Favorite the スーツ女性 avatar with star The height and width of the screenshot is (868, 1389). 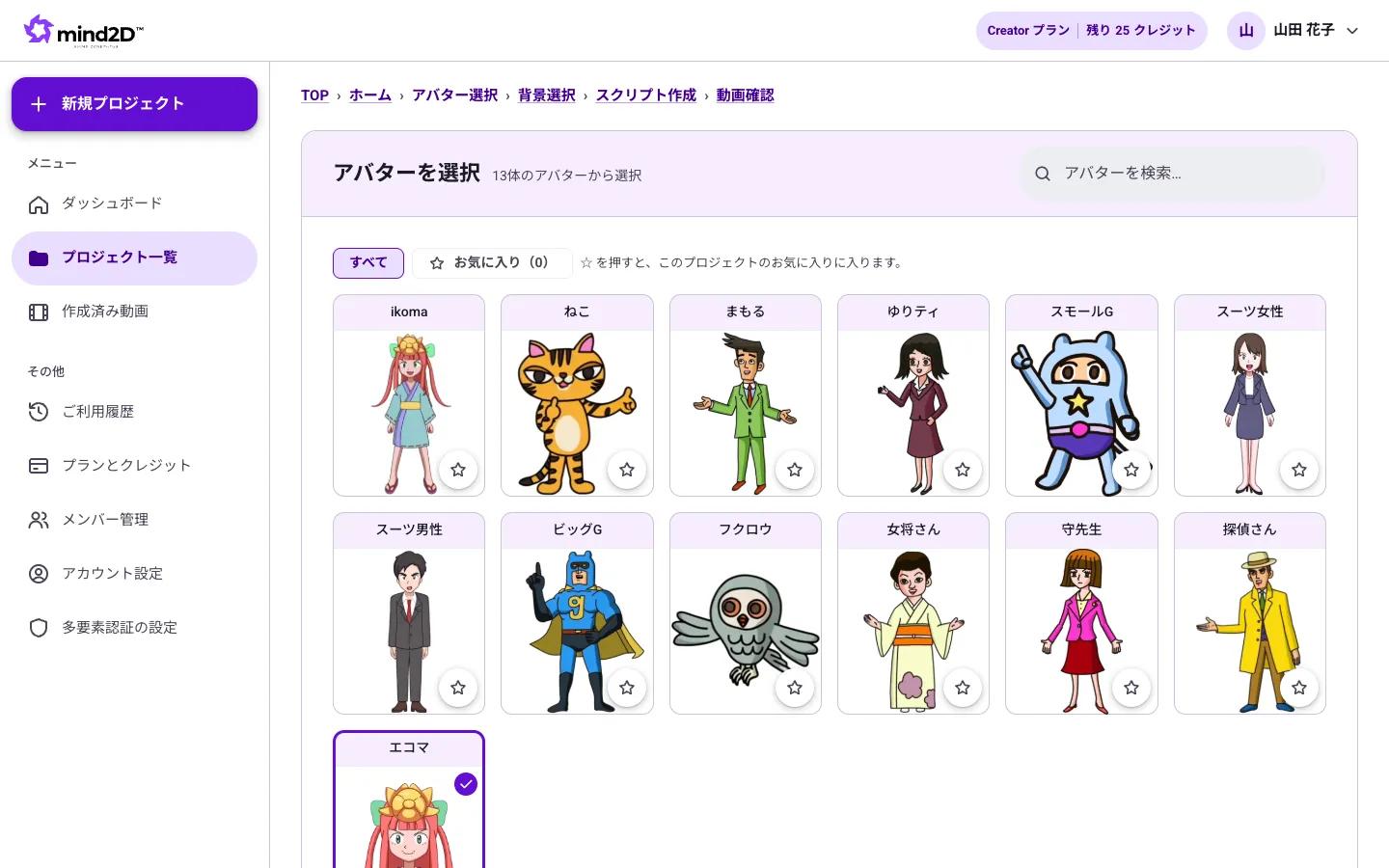pos(1299,470)
